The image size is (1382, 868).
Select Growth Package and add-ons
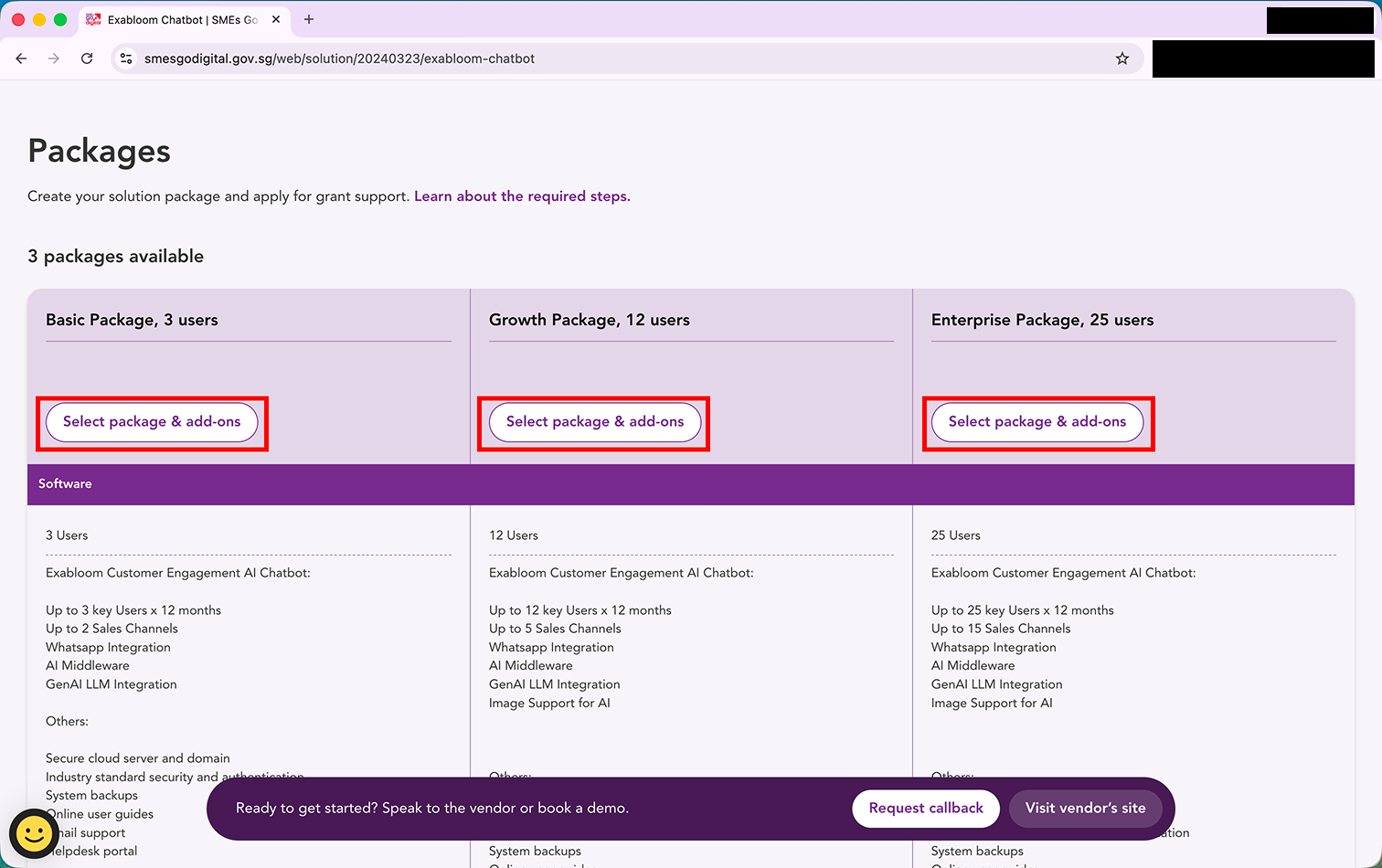(x=595, y=422)
